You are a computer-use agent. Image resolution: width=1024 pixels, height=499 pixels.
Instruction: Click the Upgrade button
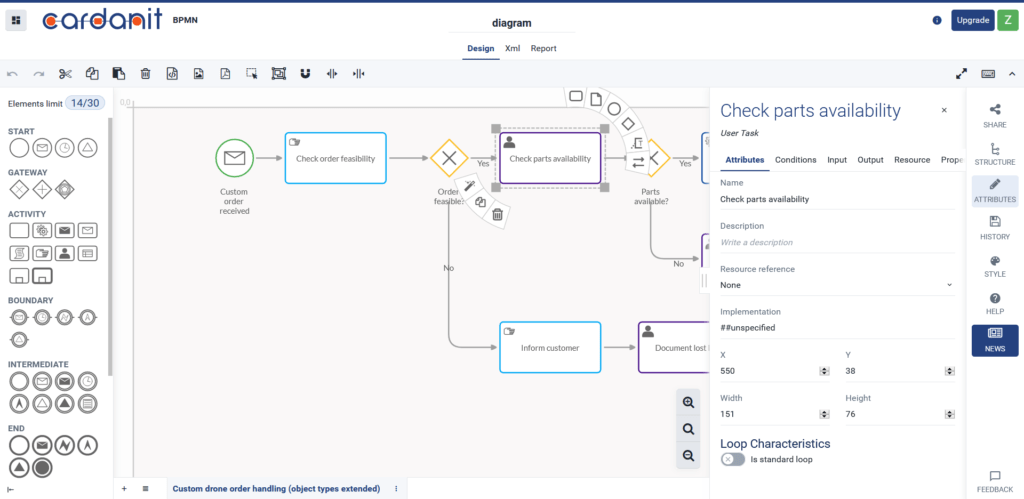coord(972,20)
